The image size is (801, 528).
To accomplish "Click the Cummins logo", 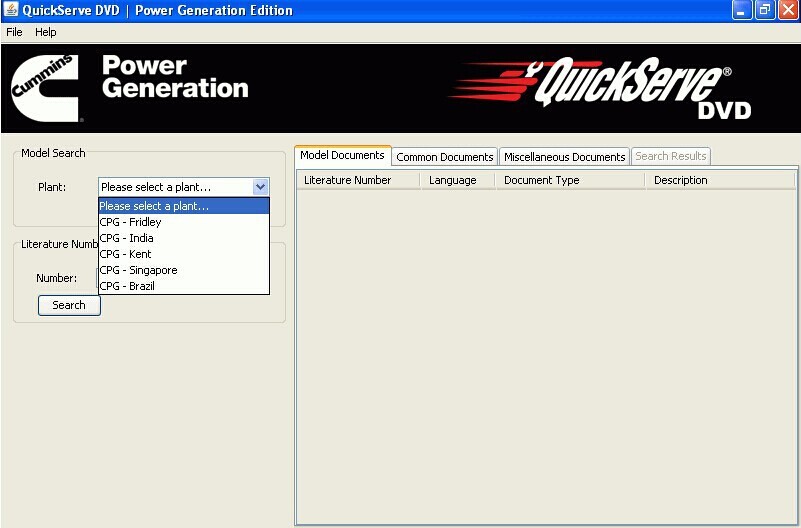I will pos(46,88).
